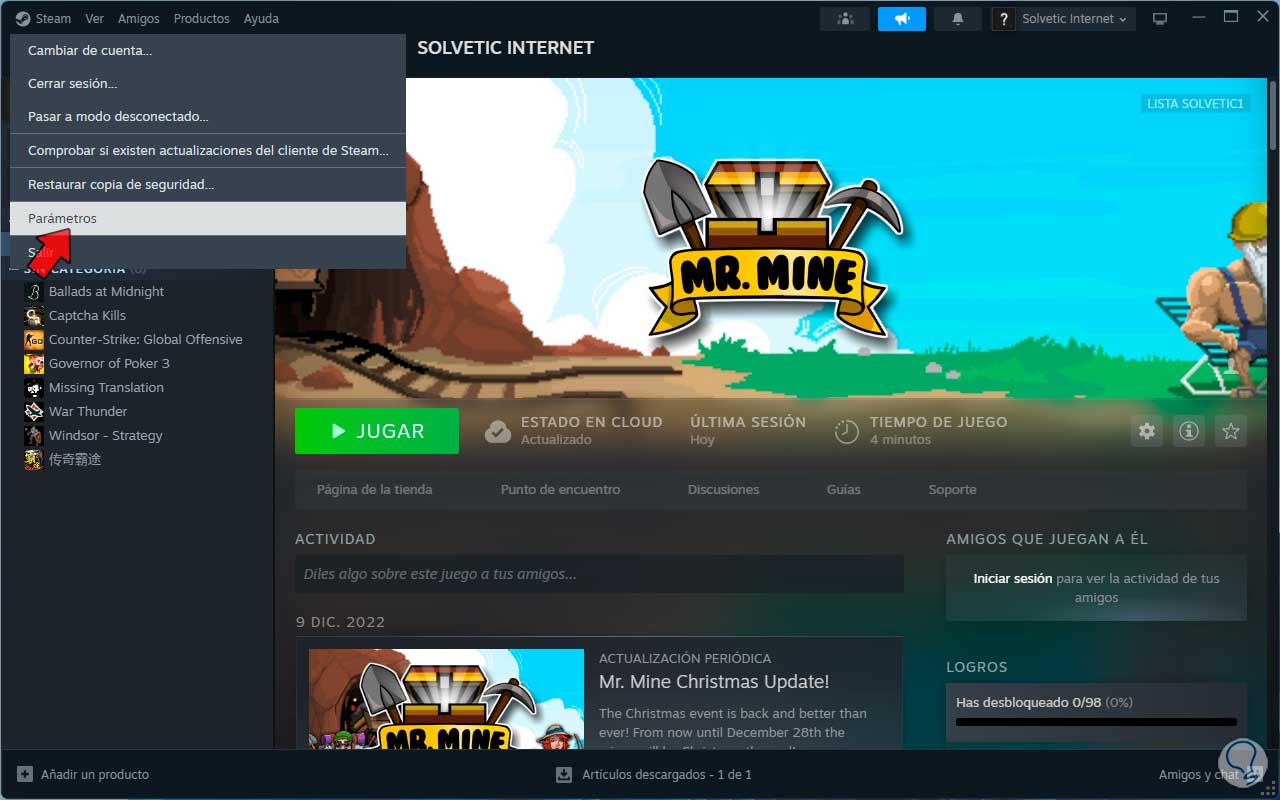The width and height of the screenshot is (1280, 800).
Task: Open the LOGROS section heading
Action: pos(977,667)
